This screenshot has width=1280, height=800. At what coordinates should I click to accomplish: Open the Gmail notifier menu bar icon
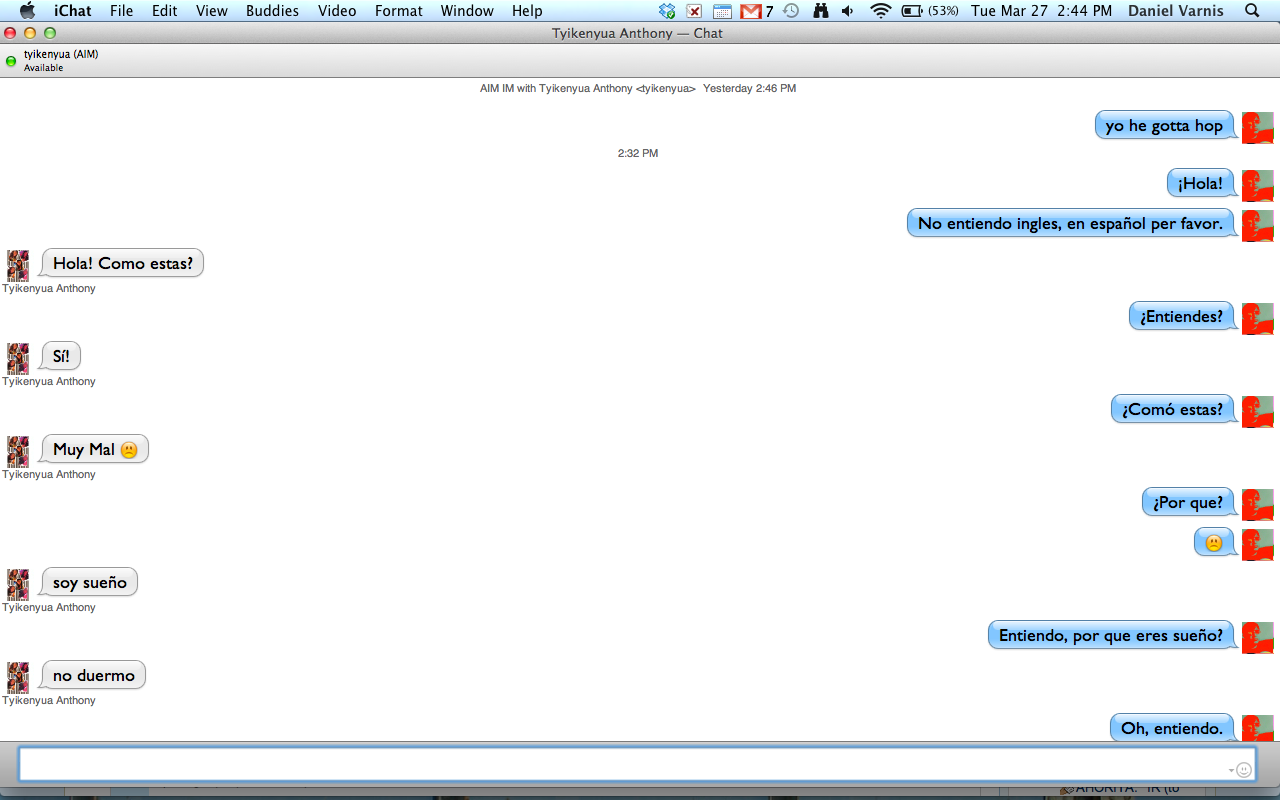[x=751, y=11]
